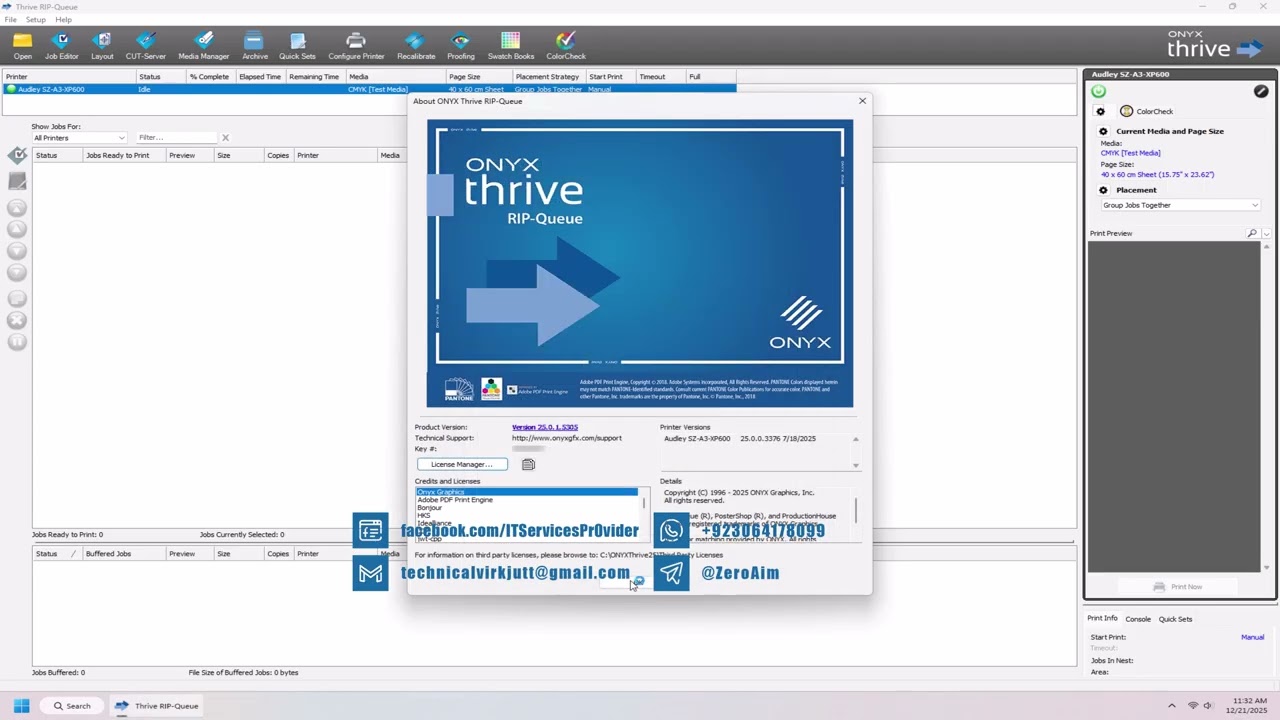Clear the filter with the X button
Screen dimensions: 1280x720
(225, 138)
